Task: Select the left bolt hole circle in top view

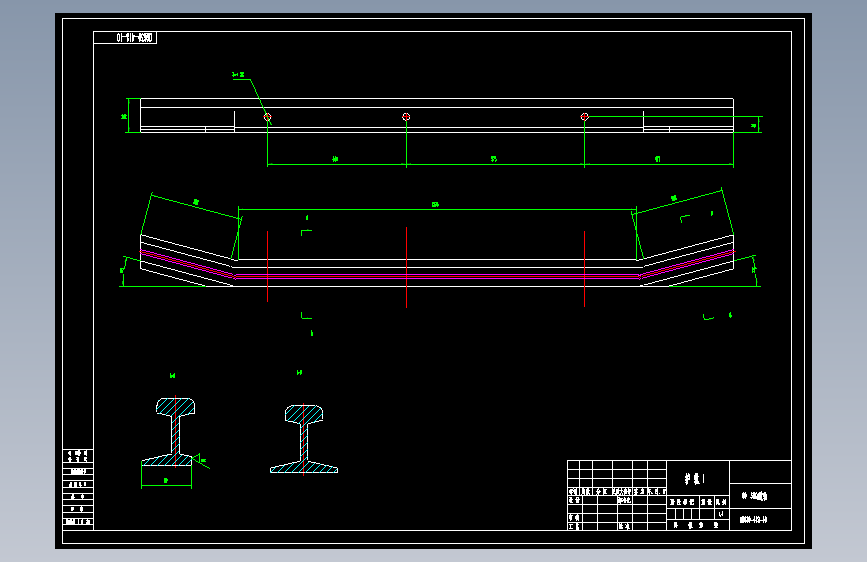Action: coord(268,117)
